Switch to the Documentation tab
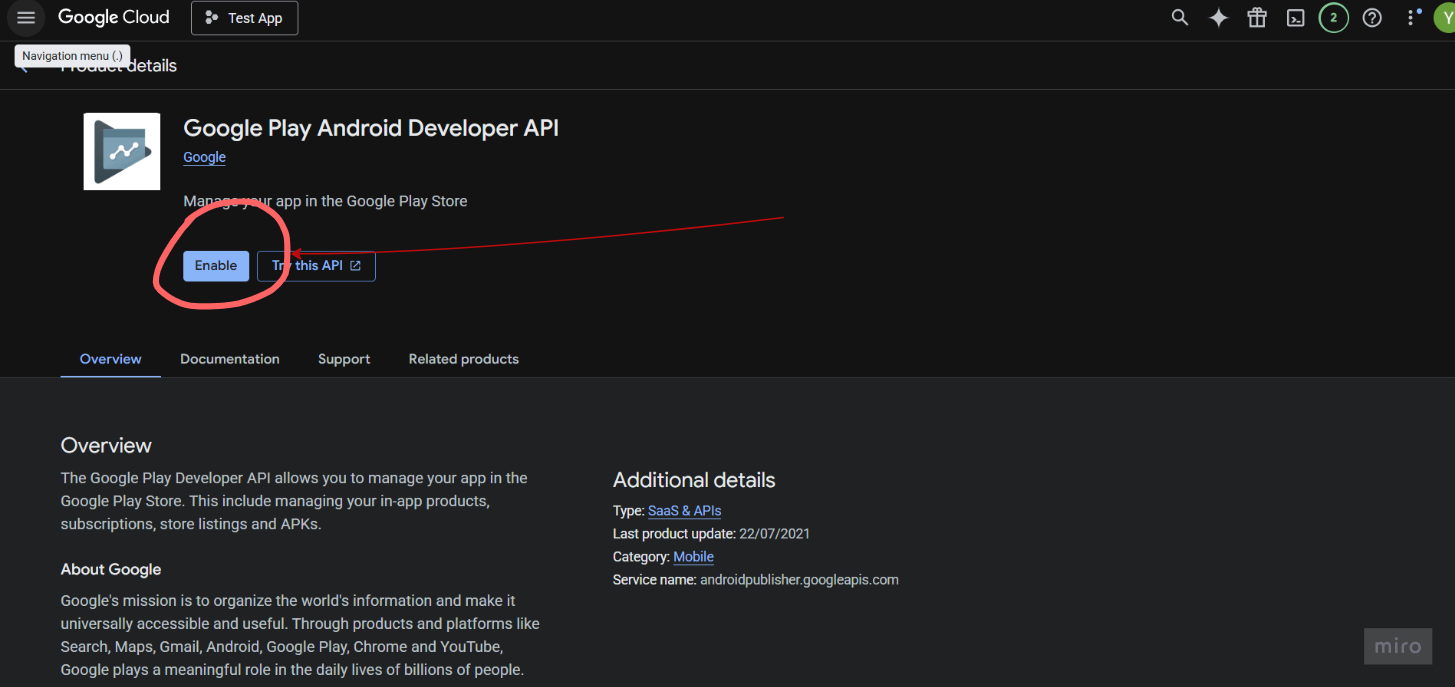The image size is (1455, 687). (230, 359)
